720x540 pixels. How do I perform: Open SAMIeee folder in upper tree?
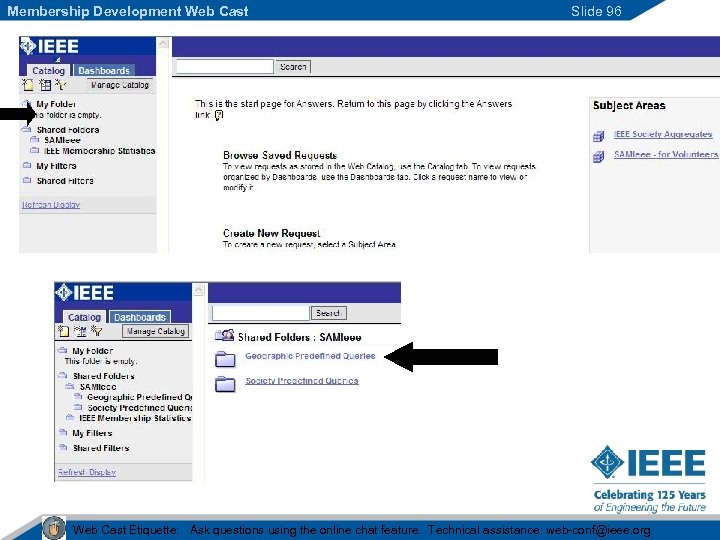pyautogui.click(x=62, y=140)
